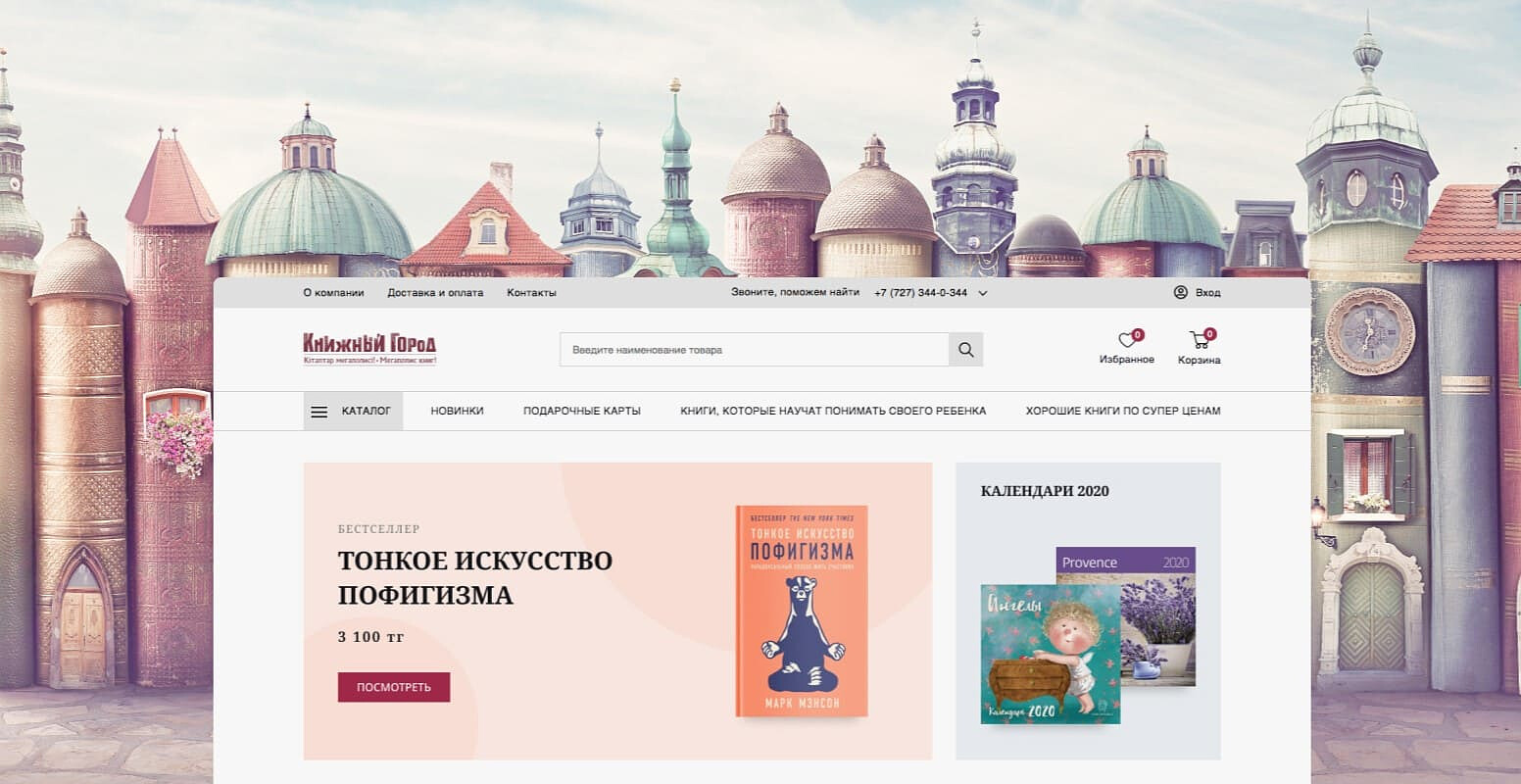The width and height of the screenshot is (1521, 784).
Task: Click the Вход login link
Action: point(1207,293)
